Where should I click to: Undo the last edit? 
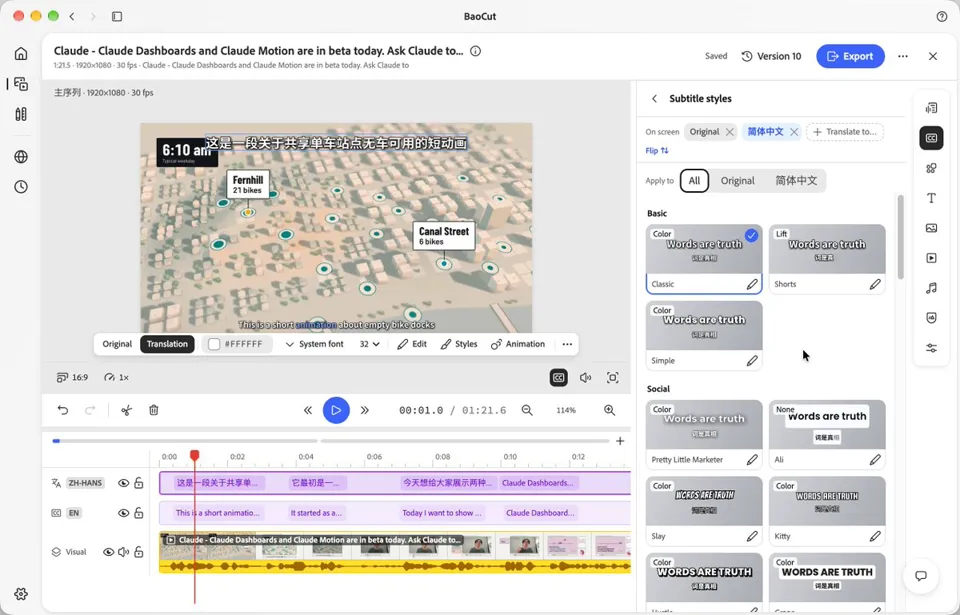tap(63, 410)
